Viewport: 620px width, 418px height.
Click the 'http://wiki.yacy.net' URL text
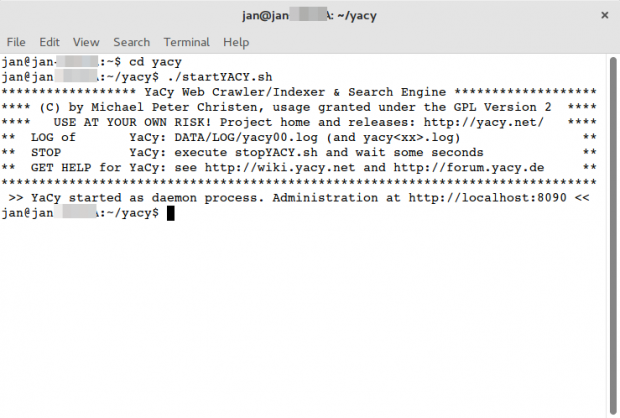pos(280,167)
